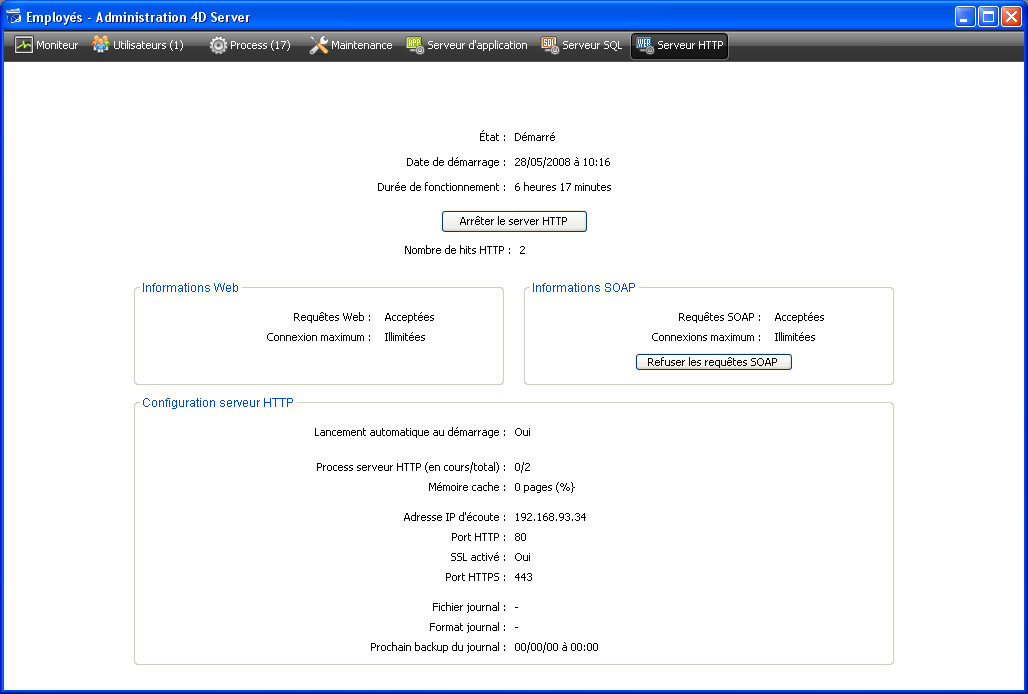The width and height of the screenshot is (1028, 694).
Task: Click Arrêter le server HTTP button
Action: click(x=514, y=222)
